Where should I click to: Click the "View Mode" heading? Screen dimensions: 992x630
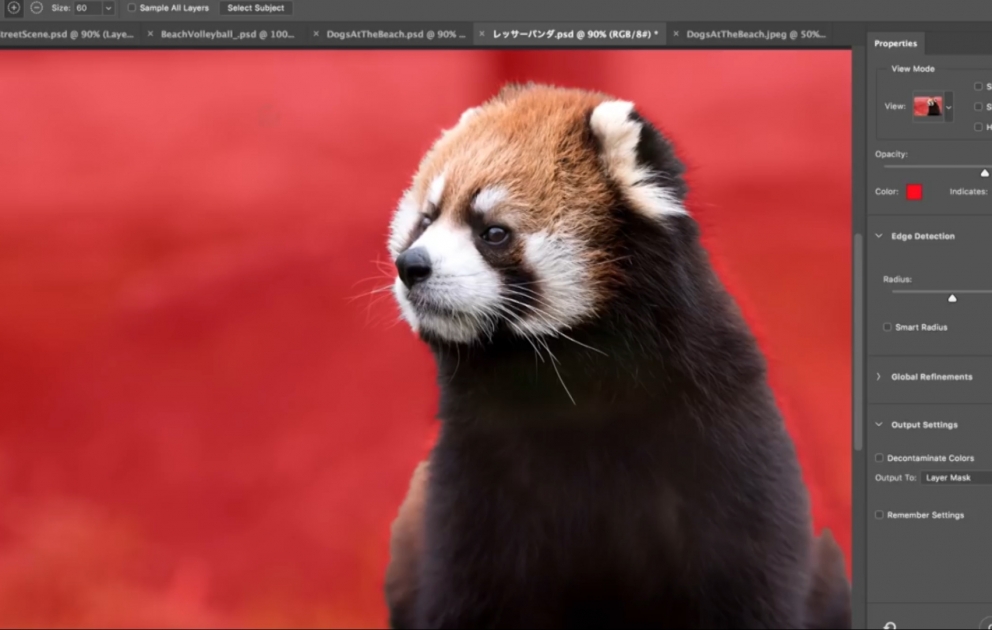(912, 68)
